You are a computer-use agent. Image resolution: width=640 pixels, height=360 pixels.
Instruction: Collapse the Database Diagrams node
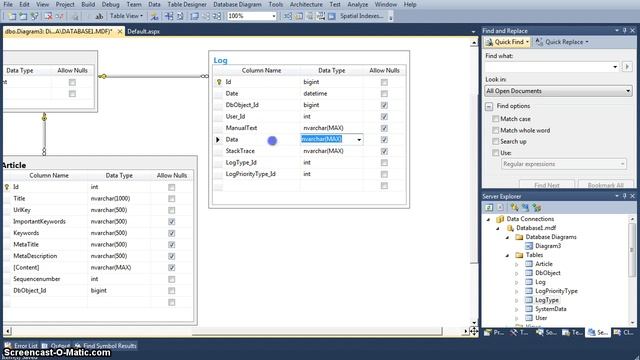(x=507, y=237)
